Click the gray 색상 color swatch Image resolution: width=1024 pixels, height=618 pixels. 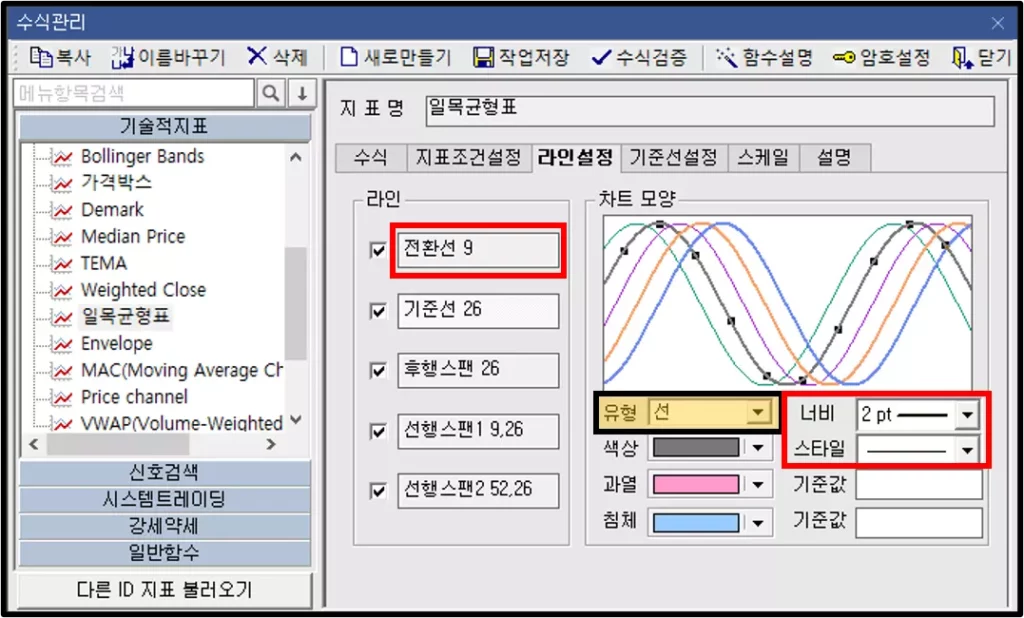point(696,447)
